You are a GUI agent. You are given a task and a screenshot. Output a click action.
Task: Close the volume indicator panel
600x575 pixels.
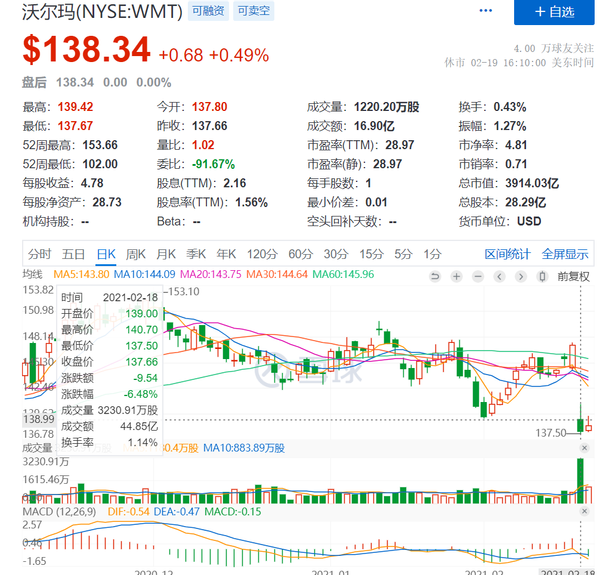[x=584, y=448]
